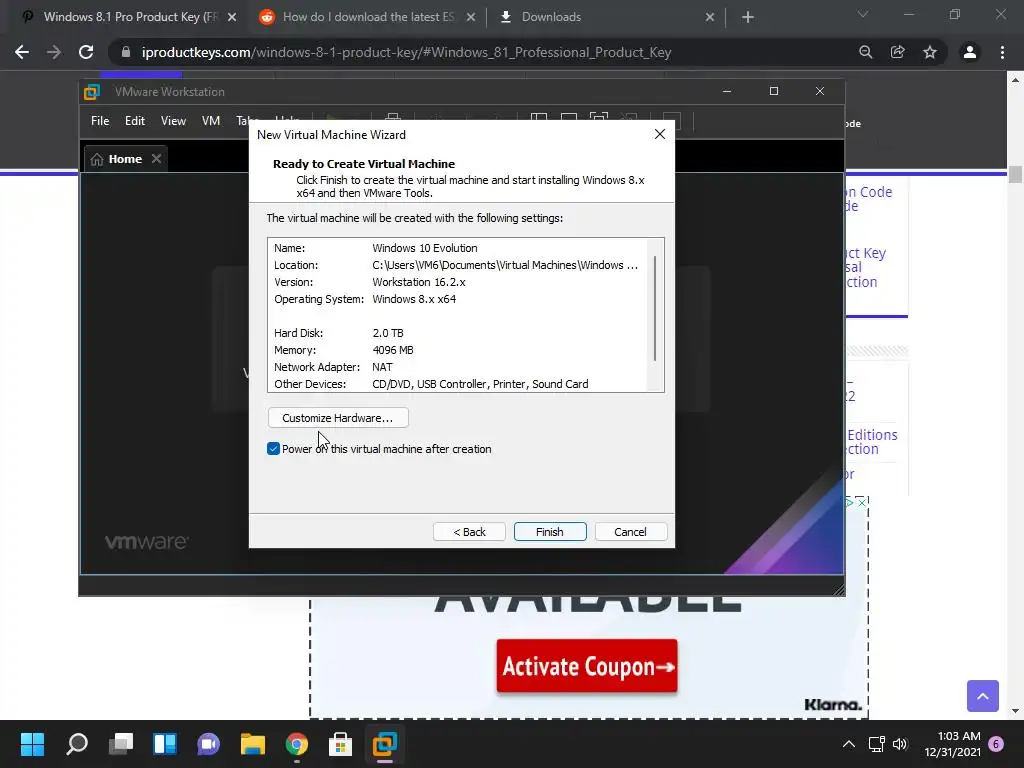Open VMware VM menu
The image size is (1024, 768).
pos(211,121)
